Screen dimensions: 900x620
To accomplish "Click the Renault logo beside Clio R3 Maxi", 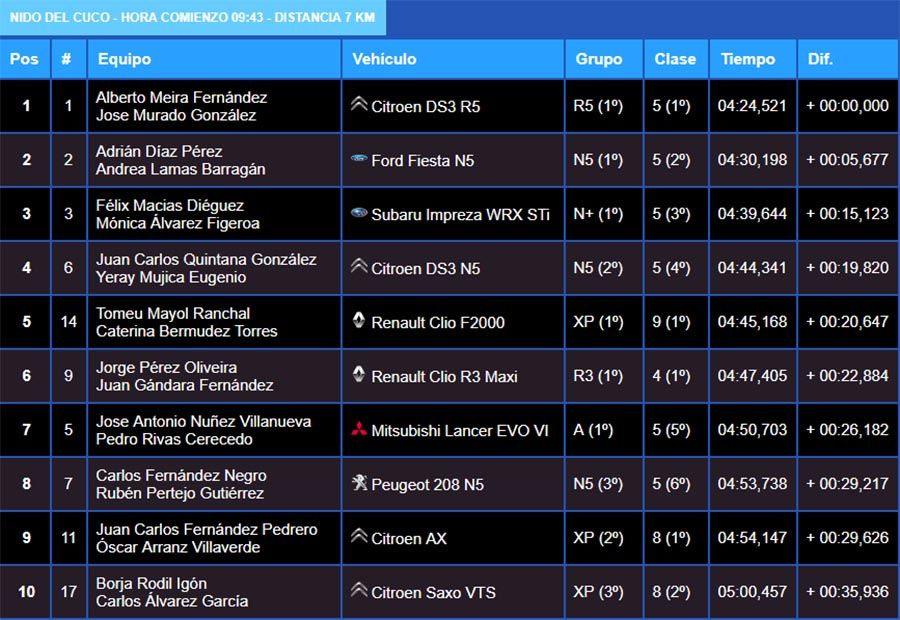I will (359, 375).
